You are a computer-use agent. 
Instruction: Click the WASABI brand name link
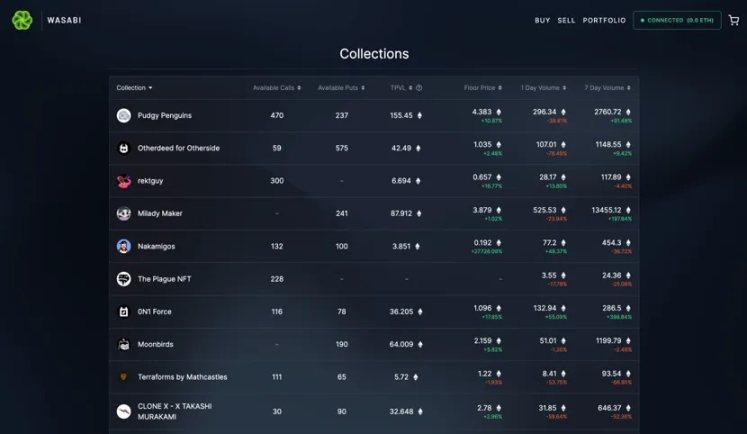(64, 20)
